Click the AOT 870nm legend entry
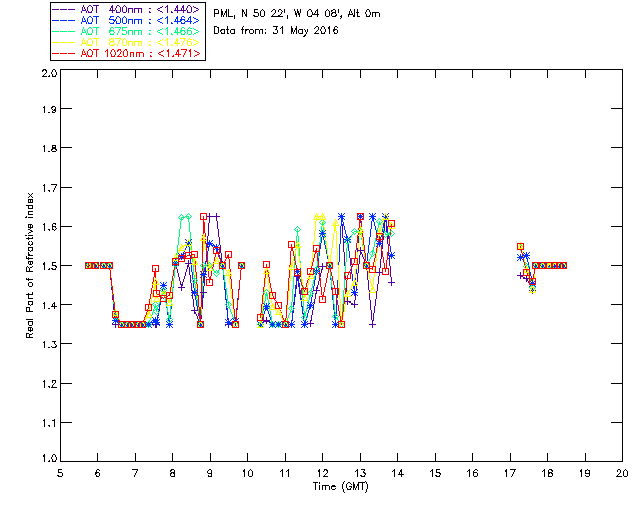Screen dimensions: 640x512 pyautogui.click(x=126, y=42)
